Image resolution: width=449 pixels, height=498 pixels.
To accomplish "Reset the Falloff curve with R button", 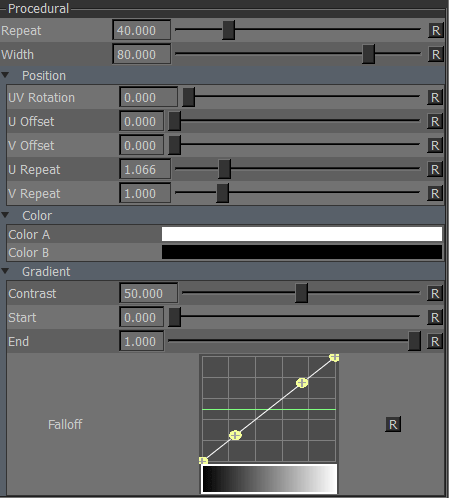I will point(393,424).
